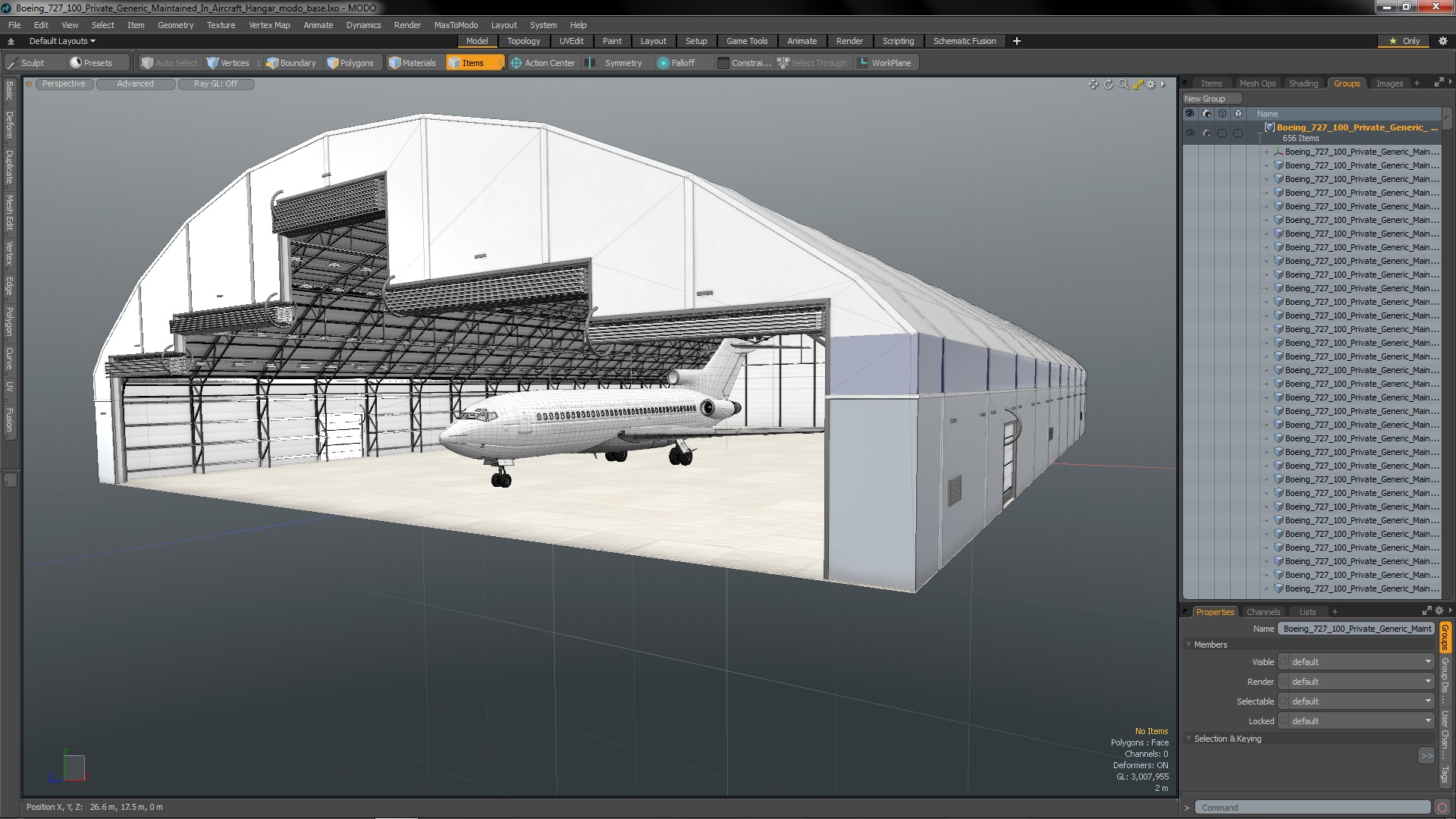Viewport: 1456px width, 819px height.
Task: Open Default Layouts dropdown
Action: tap(62, 41)
